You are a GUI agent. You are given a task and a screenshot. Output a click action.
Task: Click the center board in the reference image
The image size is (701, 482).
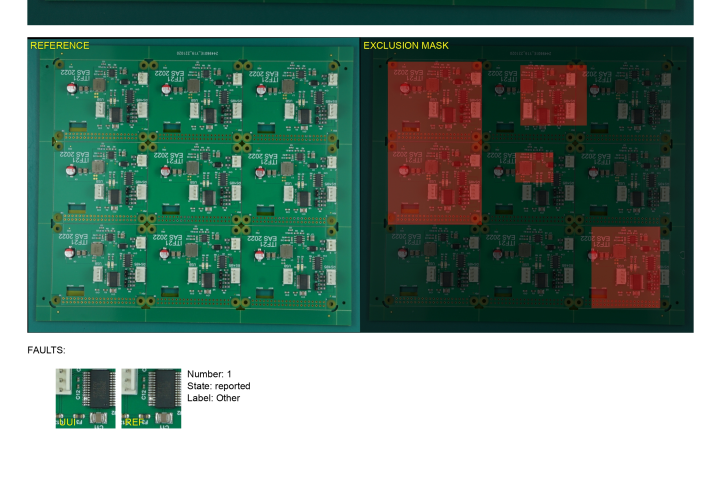[x=194, y=182]
